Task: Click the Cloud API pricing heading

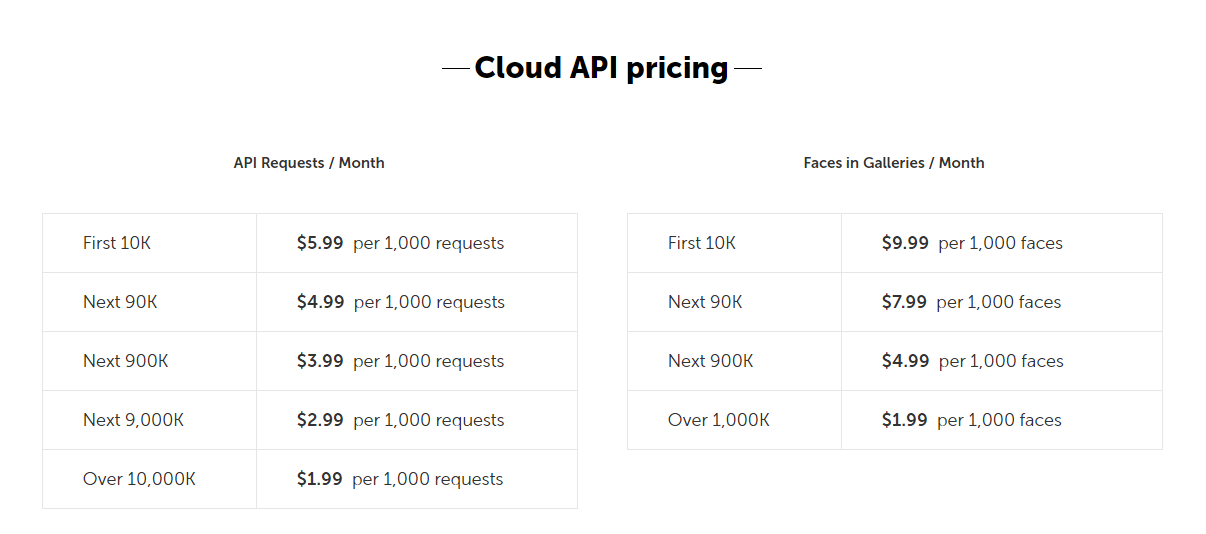Action: coord(601,67)
